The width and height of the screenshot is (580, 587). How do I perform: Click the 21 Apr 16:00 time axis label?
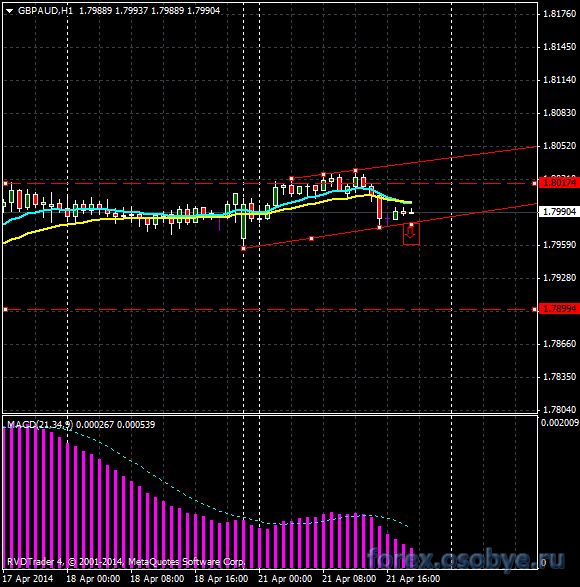pyautogui.click(x=413, y=579)
